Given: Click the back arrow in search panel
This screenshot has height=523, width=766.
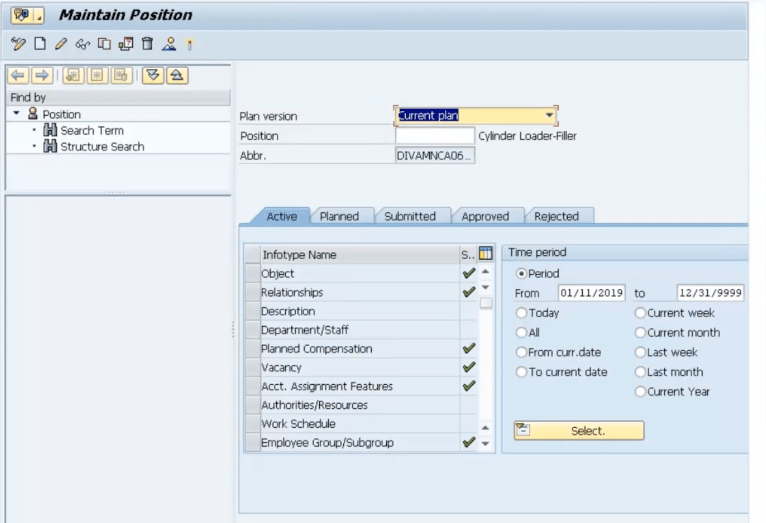Looking at the screenshot, I should [x=18, y=75].
